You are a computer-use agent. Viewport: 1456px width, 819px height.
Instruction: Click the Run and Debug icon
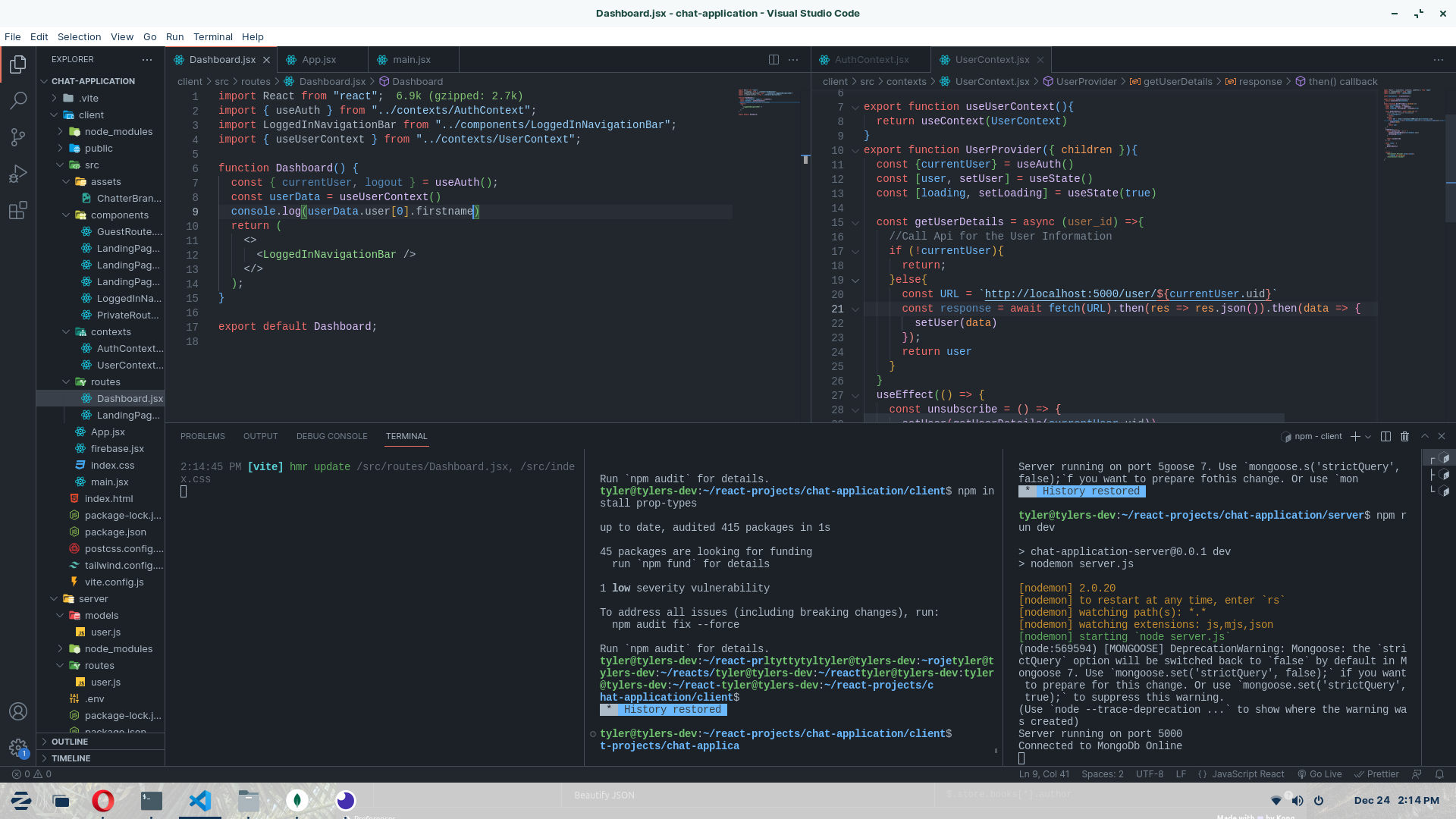[x=18, y=174]
